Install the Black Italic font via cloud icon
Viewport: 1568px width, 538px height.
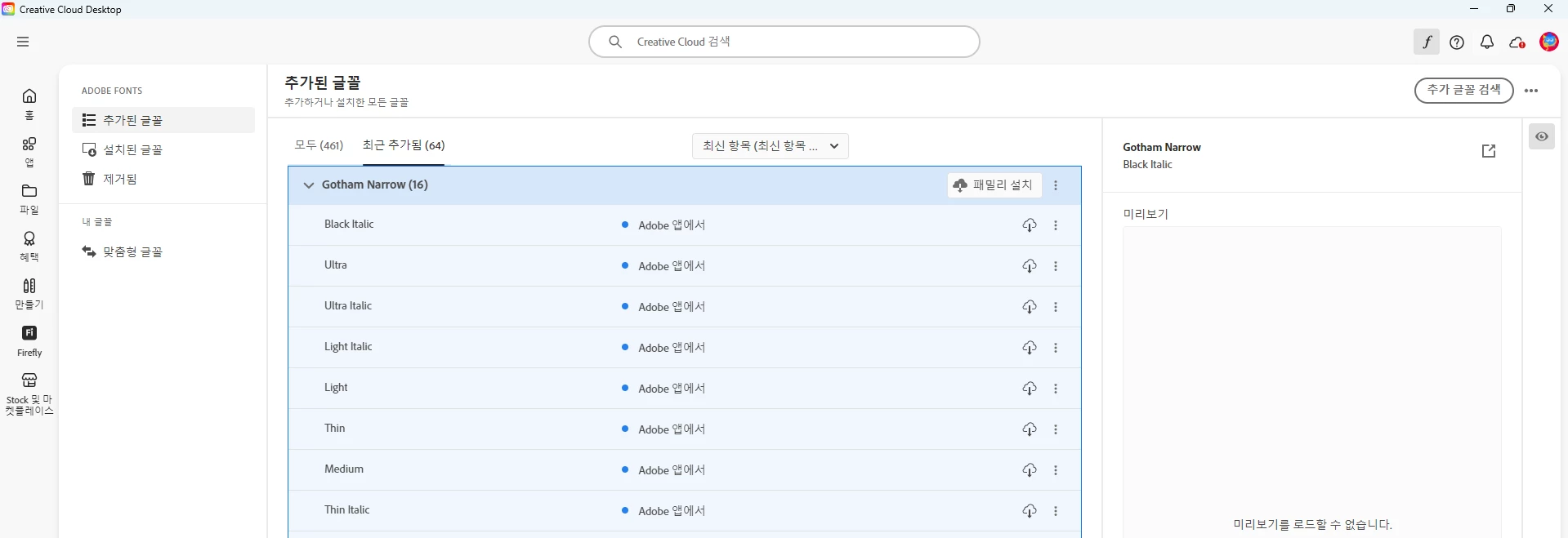(x=1030, y=225)
